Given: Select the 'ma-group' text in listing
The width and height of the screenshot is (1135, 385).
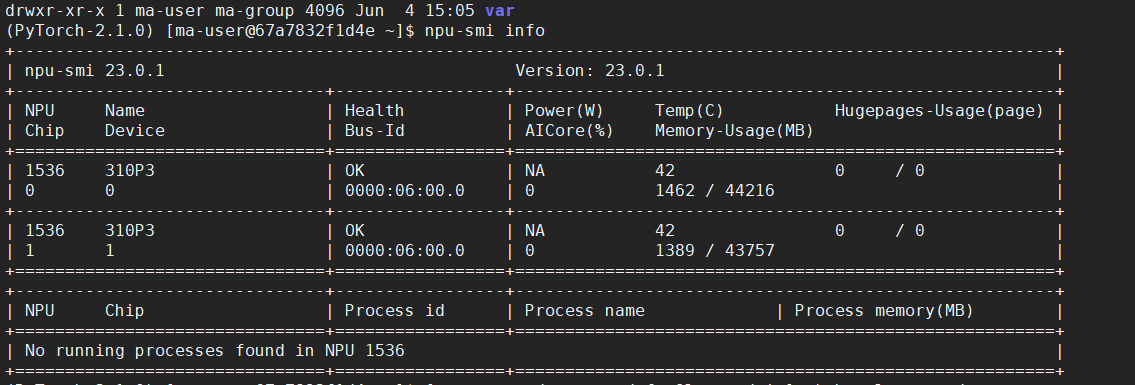Looking at the screenshot, I should (x=255, y=11).
